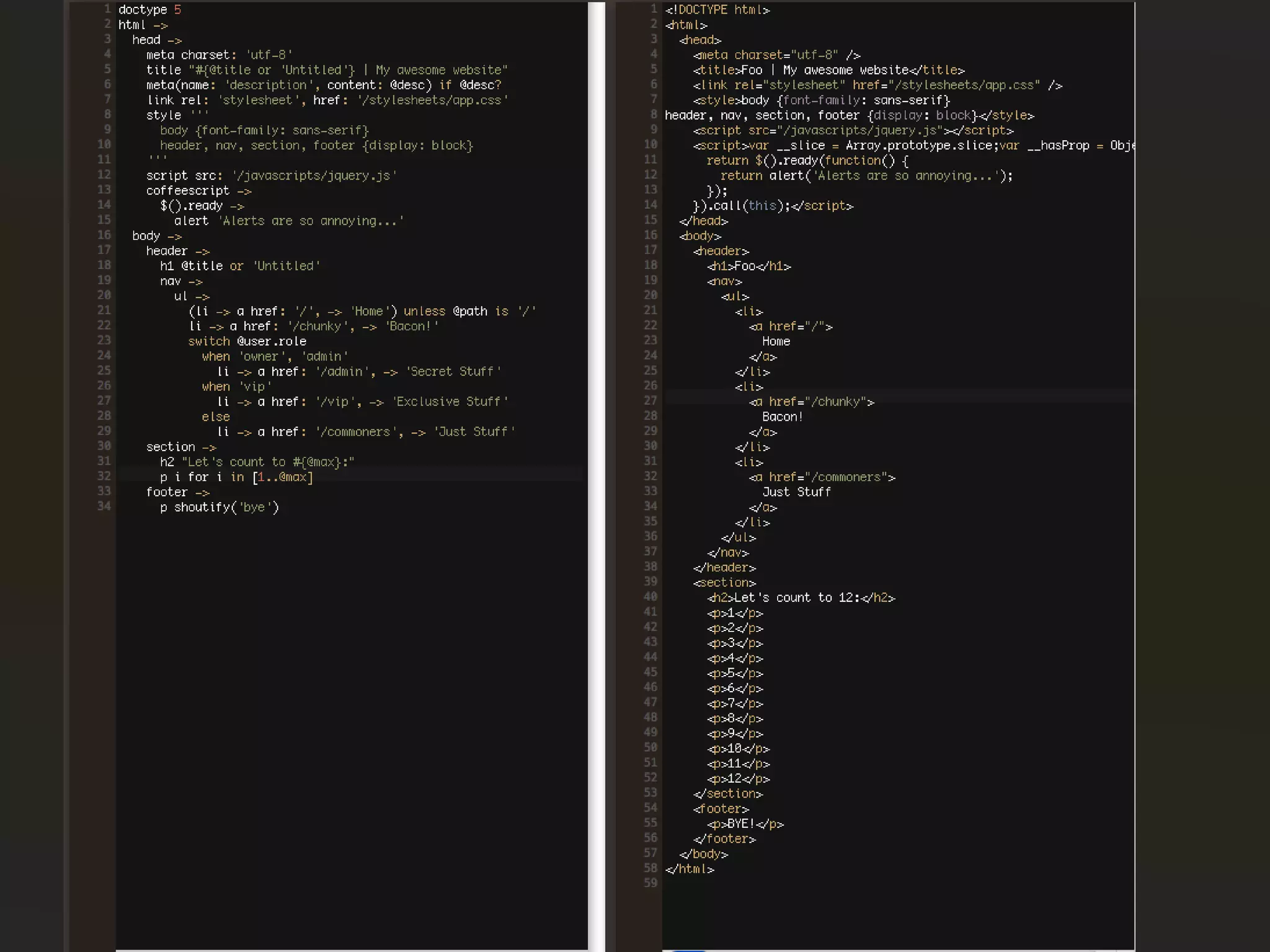Image resolution: width=1270 pixels, height=952 pixels.
Task: Click the '<p>10</p>' output line
Action: [738, 749]
